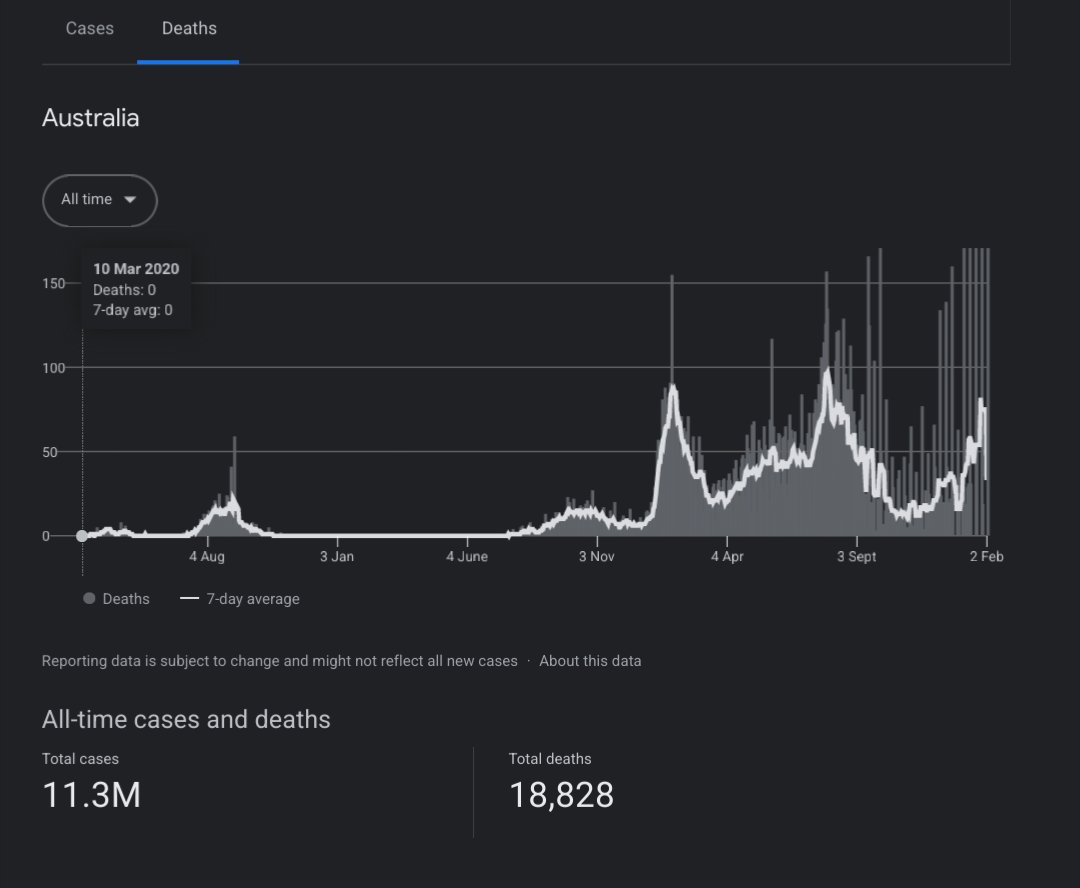The image size is (1080, 888).
Task: Click the tallest death spike near 2 Feb
Action: (975, 300)
